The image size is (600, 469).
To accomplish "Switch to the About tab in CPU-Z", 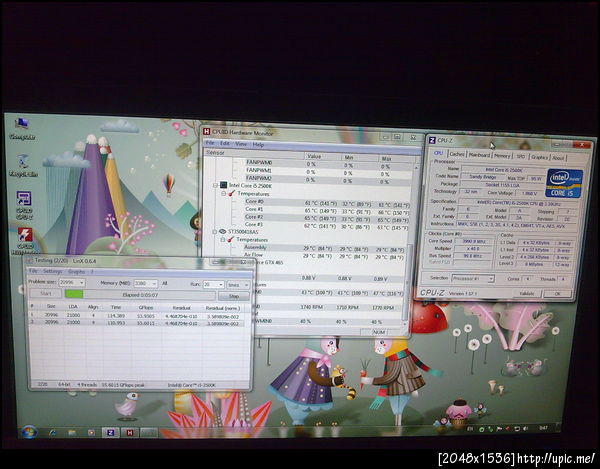I will click(x=558, y=158).
